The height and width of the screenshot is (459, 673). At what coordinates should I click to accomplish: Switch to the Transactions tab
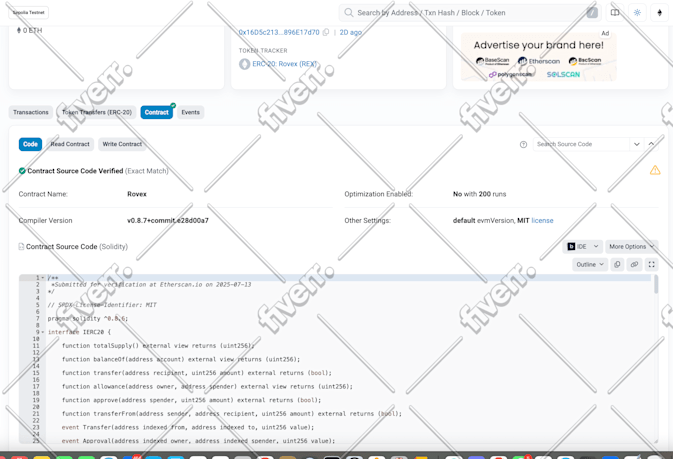31,112
